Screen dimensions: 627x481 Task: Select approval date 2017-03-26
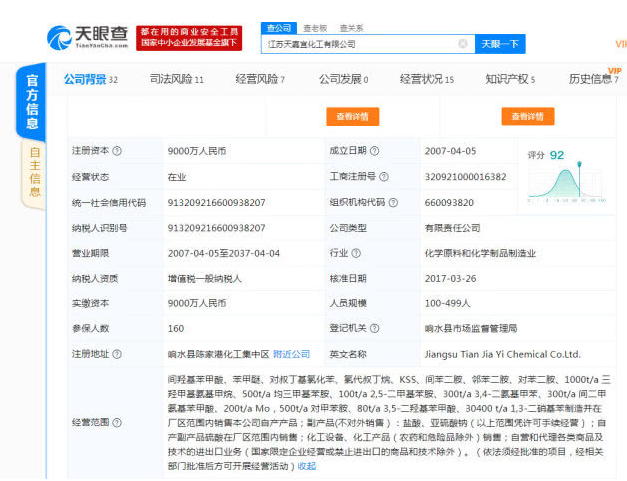pyautogui.click(x=450, y=279)
